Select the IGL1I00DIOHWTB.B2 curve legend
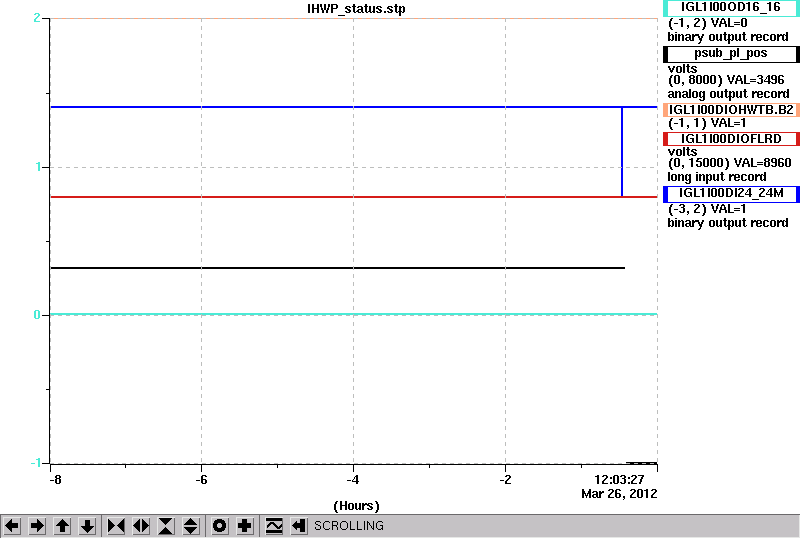This screenshot has height=538, width=800. point(731,110)
